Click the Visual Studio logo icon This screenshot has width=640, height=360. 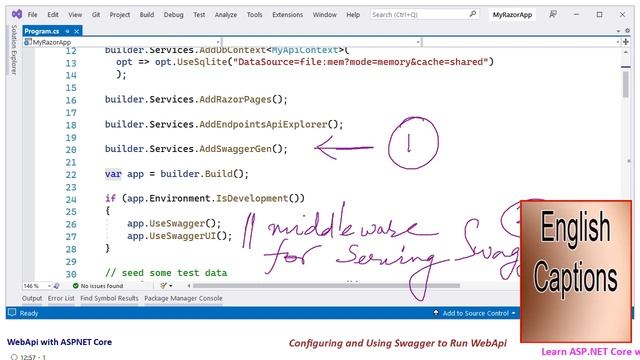pyautogui.click(x=17, y=14)
